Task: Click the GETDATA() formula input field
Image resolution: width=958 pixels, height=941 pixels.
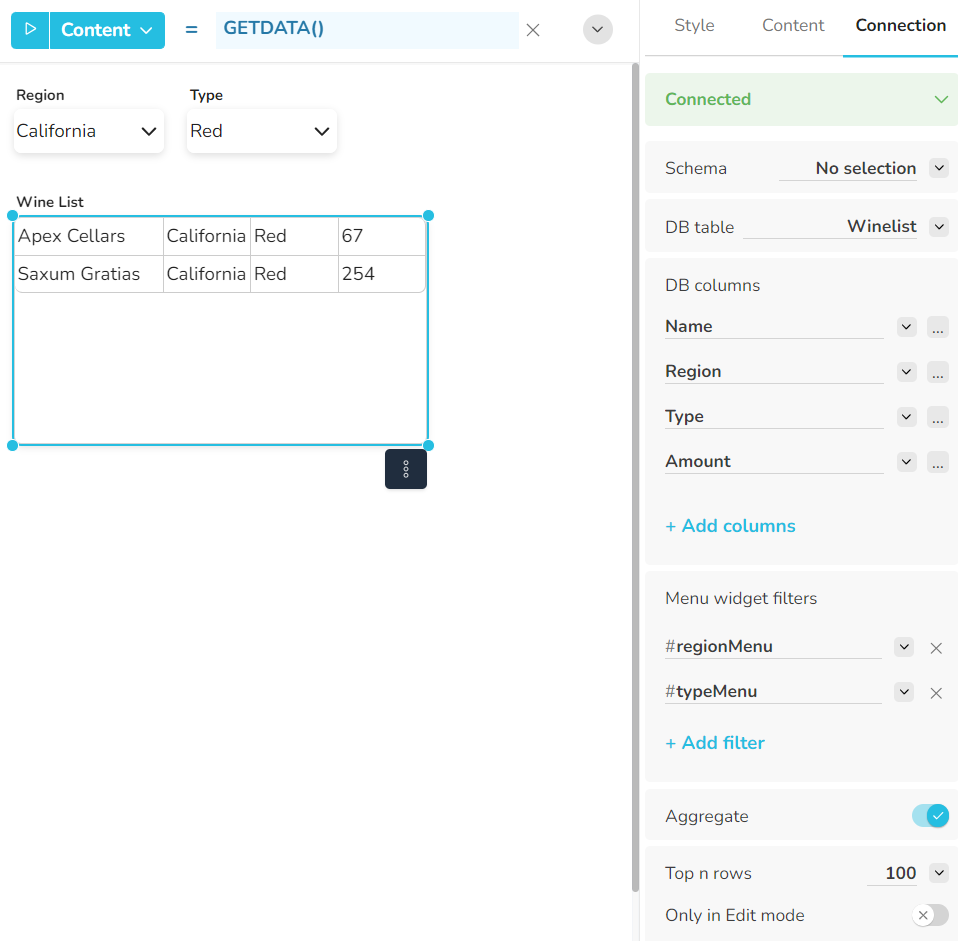Action: [366, 30]
